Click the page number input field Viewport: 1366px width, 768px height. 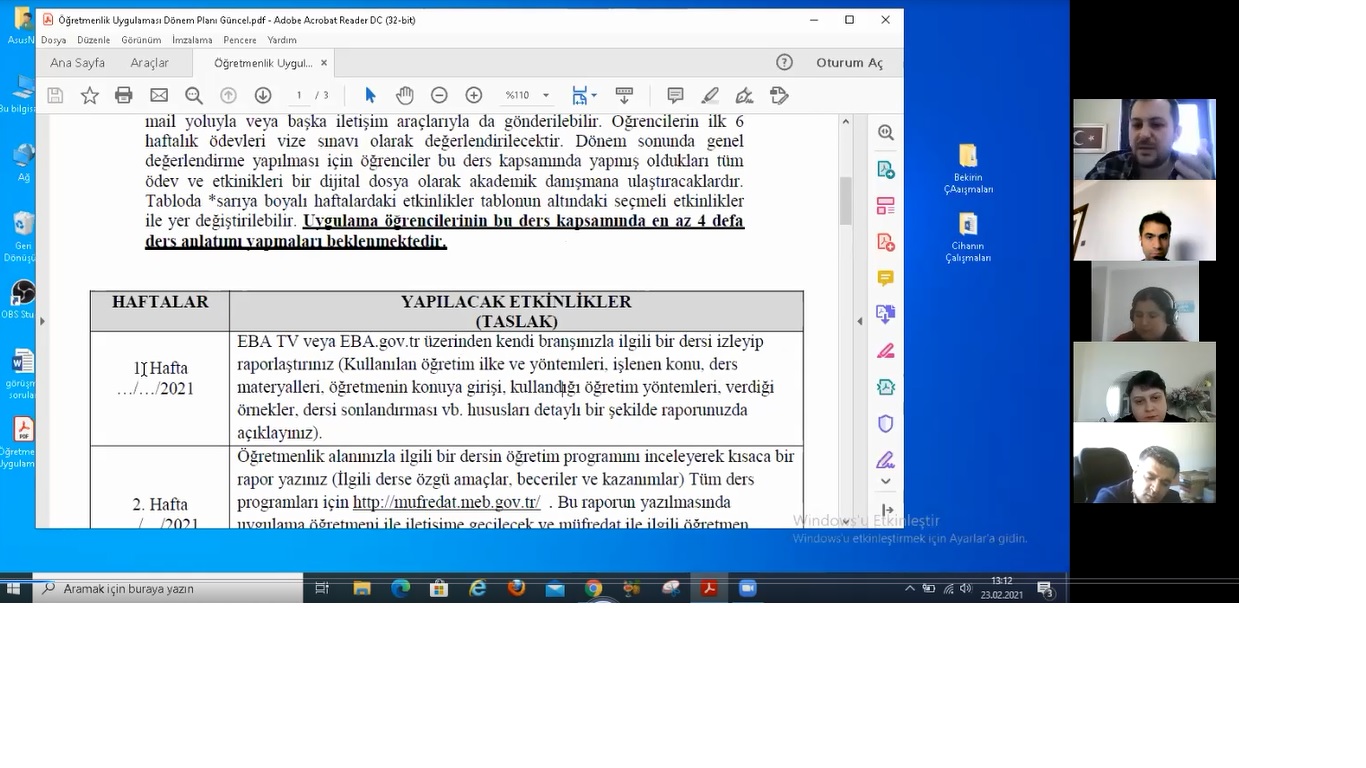coord(299,95)
